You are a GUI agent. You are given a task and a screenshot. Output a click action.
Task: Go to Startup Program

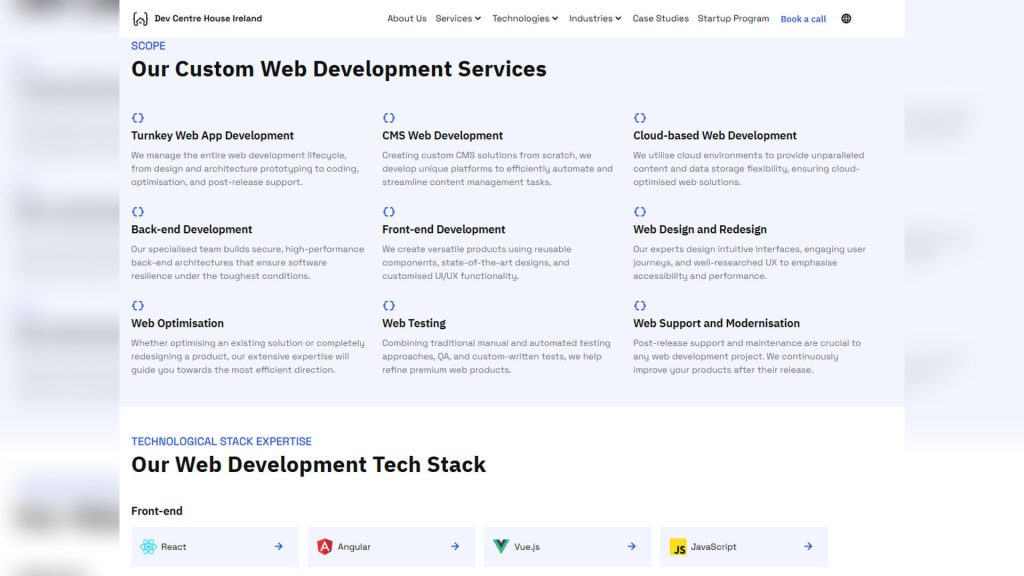pyautogui.click(x=733, y=18)
